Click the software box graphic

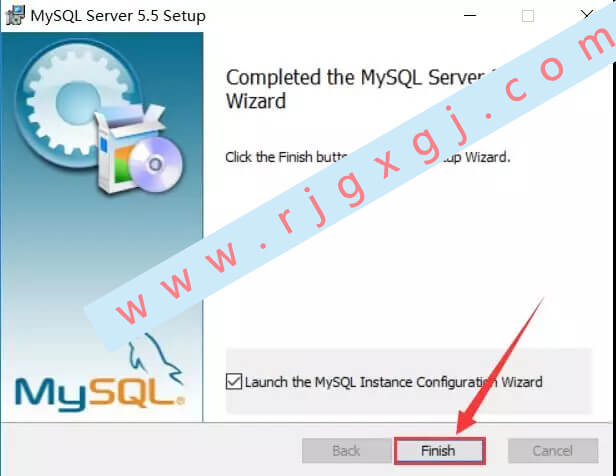[120, 147]
